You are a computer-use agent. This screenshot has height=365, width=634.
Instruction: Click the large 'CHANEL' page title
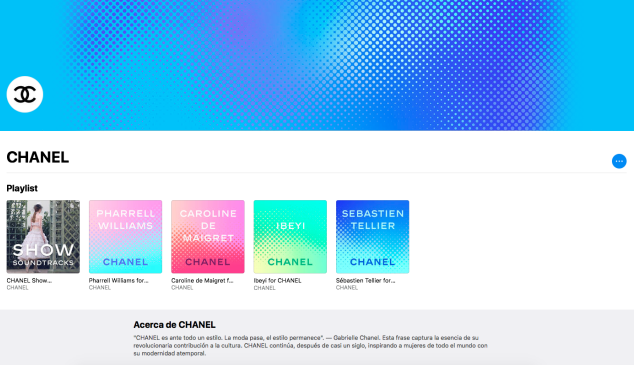coord(38,157)
